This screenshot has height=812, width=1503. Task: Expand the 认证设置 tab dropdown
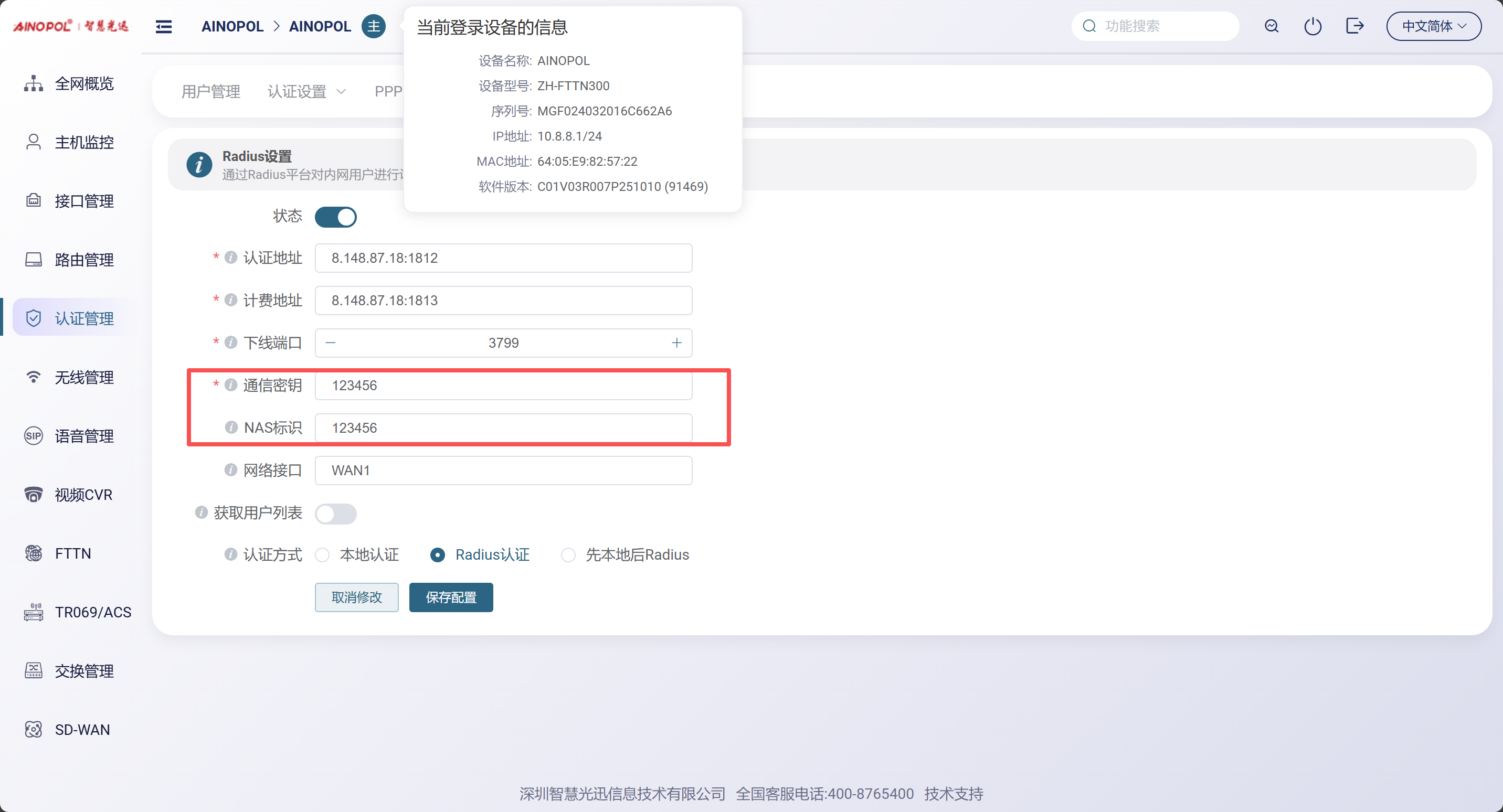pos(306,92)
